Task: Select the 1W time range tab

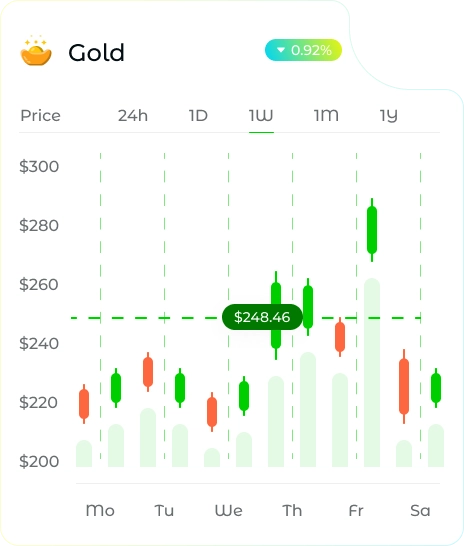Action: [261, 116]
